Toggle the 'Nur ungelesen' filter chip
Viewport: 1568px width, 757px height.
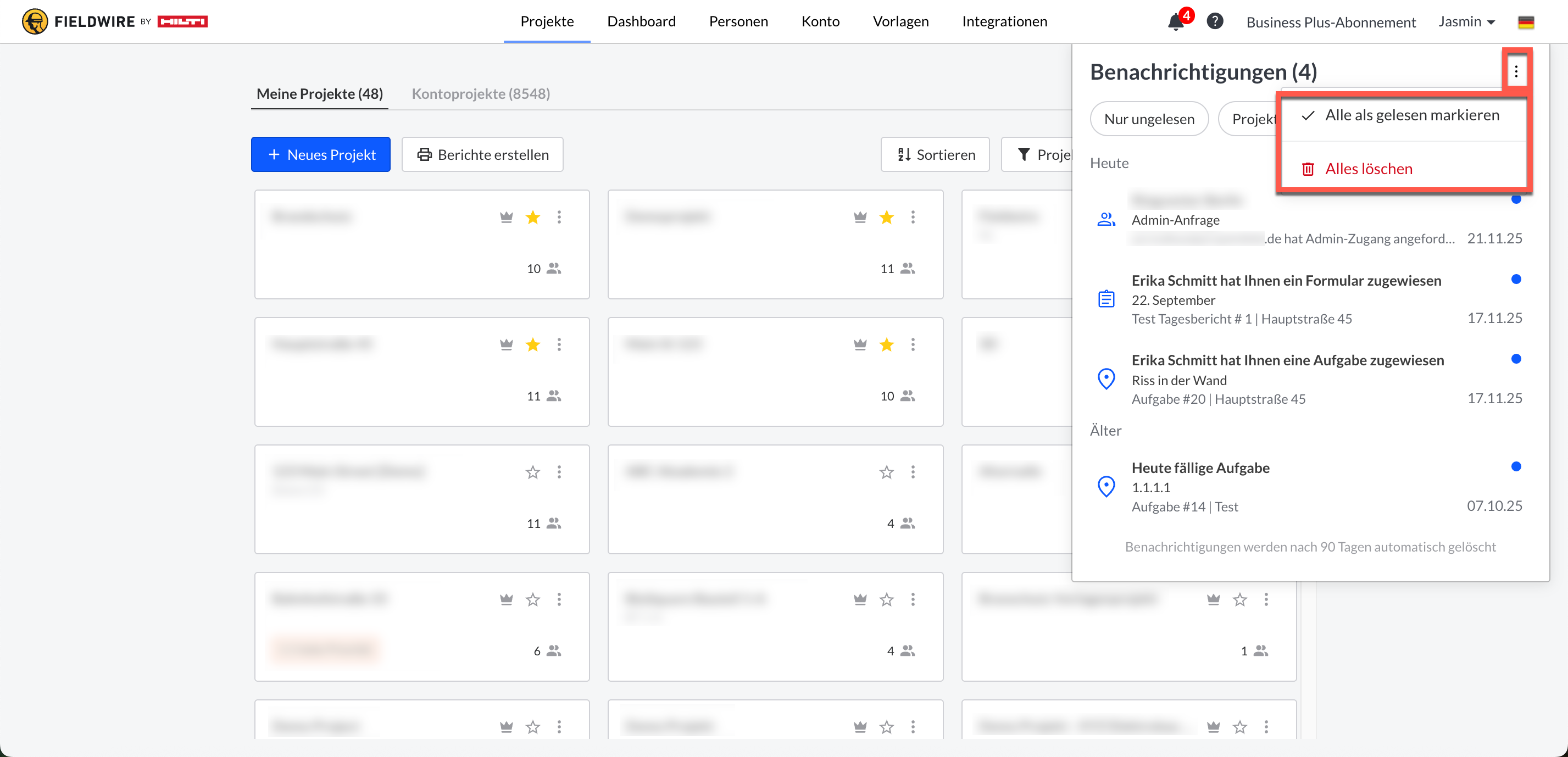(x=1149, y=119)
